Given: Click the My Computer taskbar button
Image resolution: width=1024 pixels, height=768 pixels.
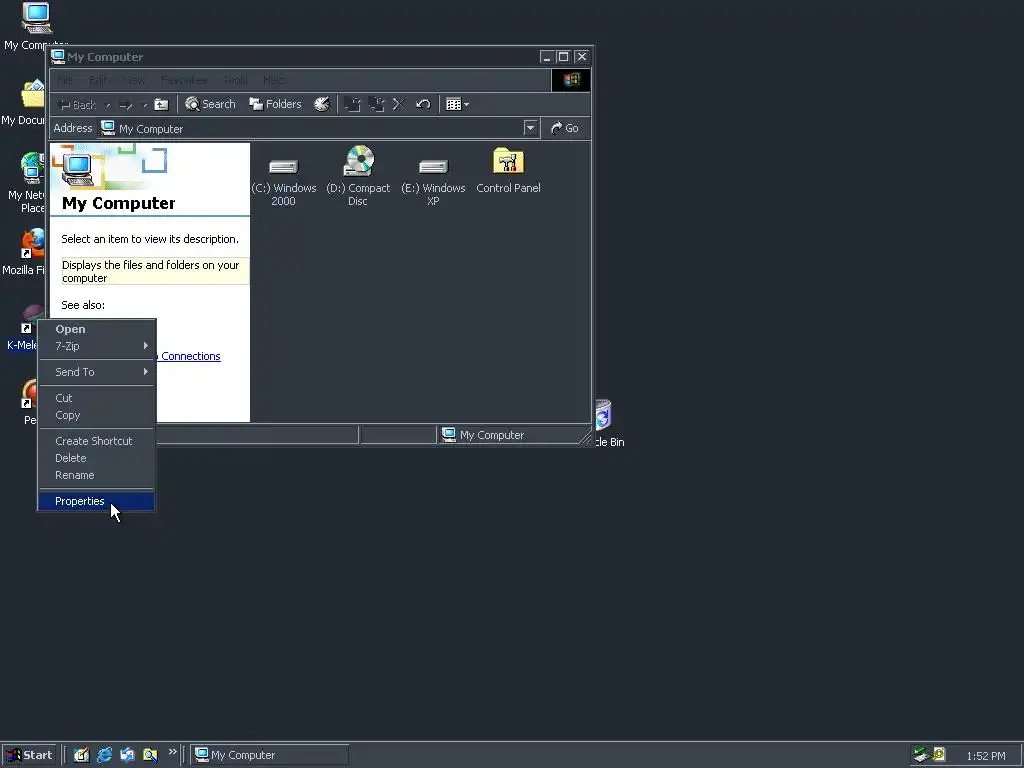Looking at the screenshot, I should (x=270, y=755).
